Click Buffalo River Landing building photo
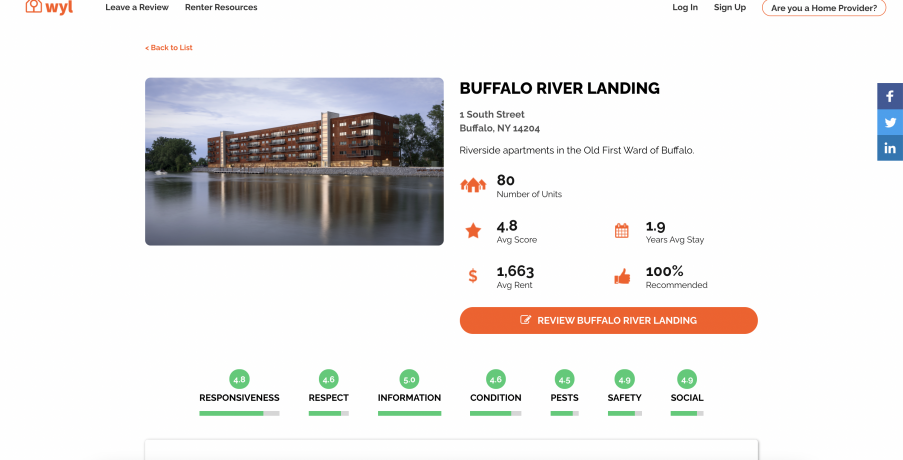 click(x=294, y=161)
